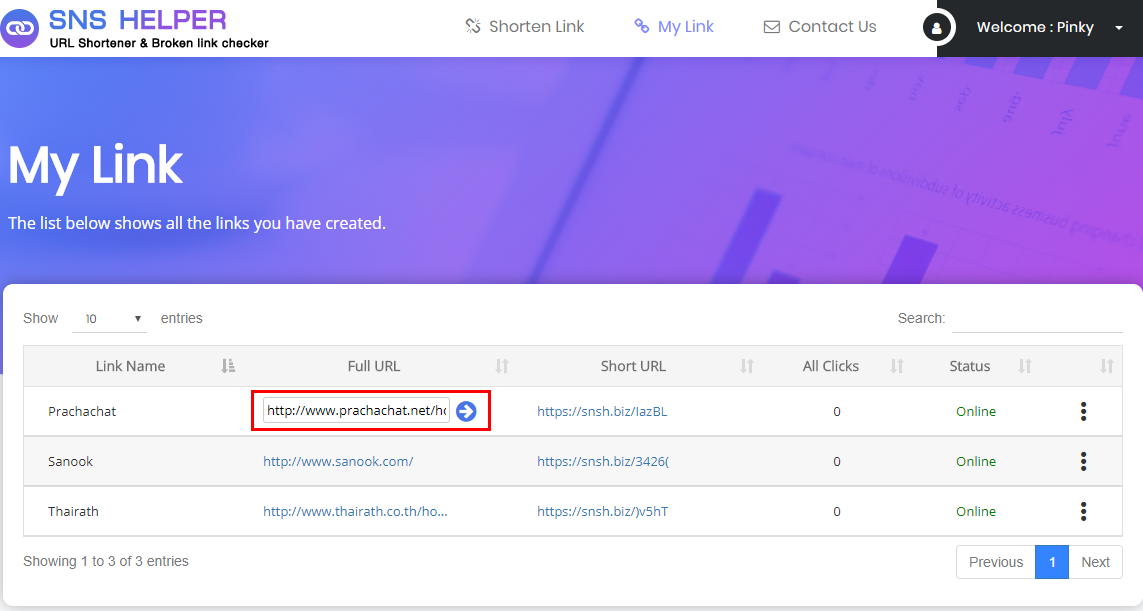1143x611 pixels.
Task: Sort by Full URL using its sort arrows
Action: coord(502,366)
